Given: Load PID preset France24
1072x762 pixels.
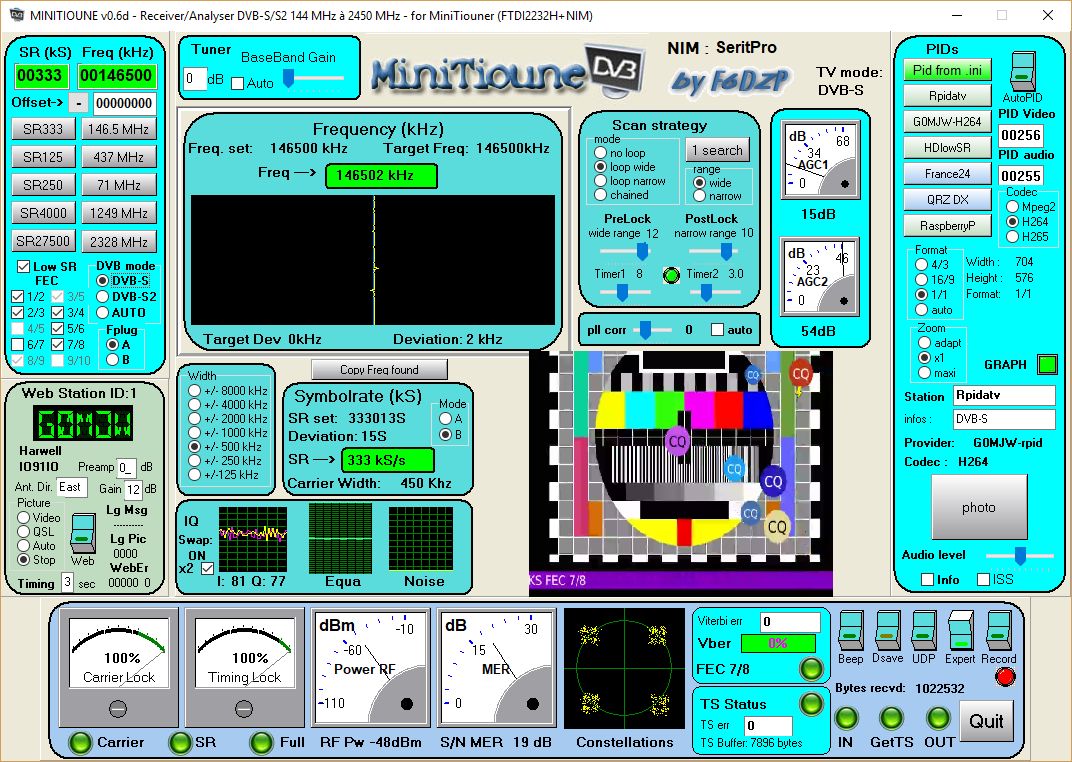Looking at the screenshot, I should tap(948, 174).
